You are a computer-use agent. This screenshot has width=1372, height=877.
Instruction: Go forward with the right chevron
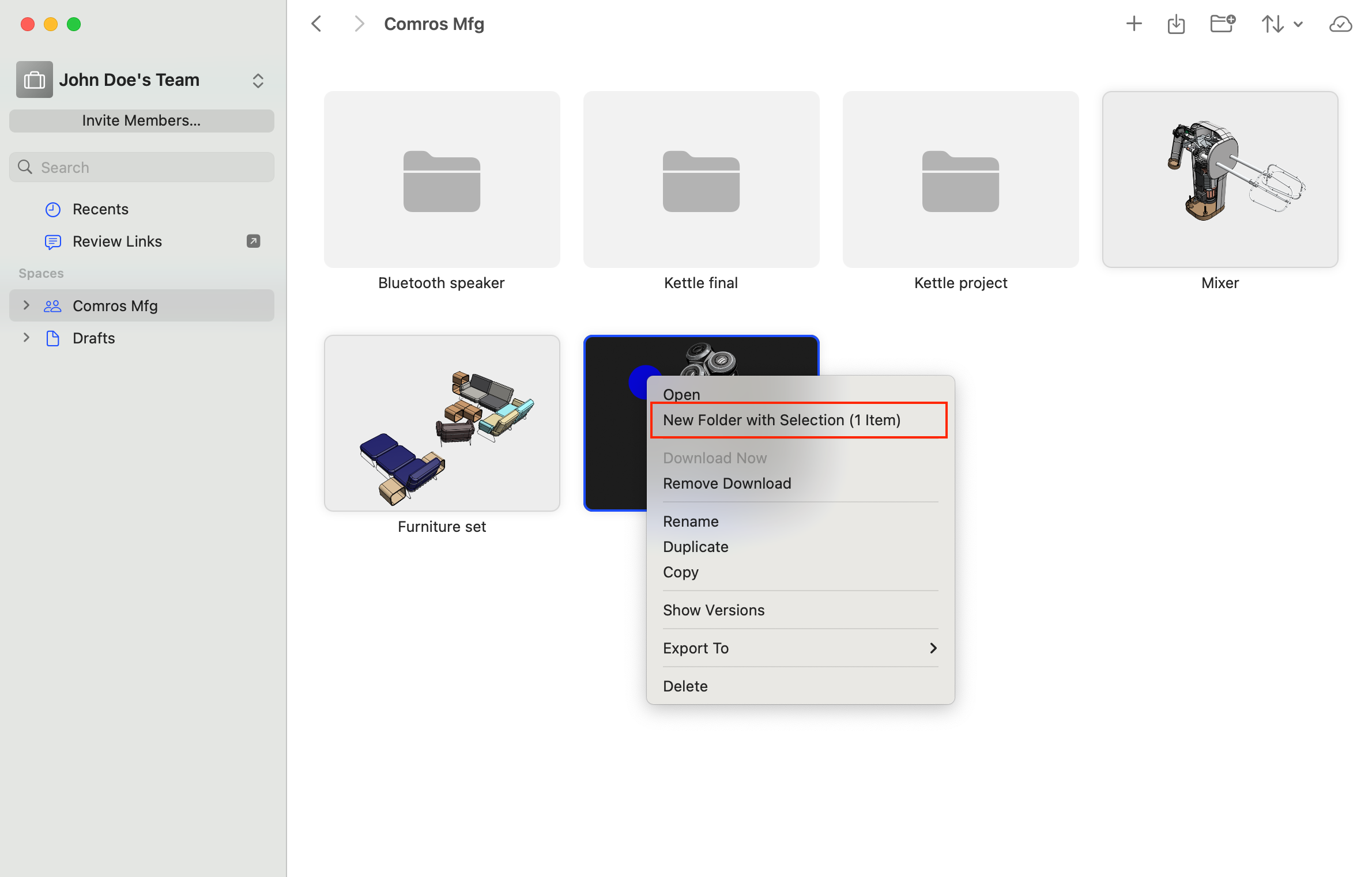(359, 24)
